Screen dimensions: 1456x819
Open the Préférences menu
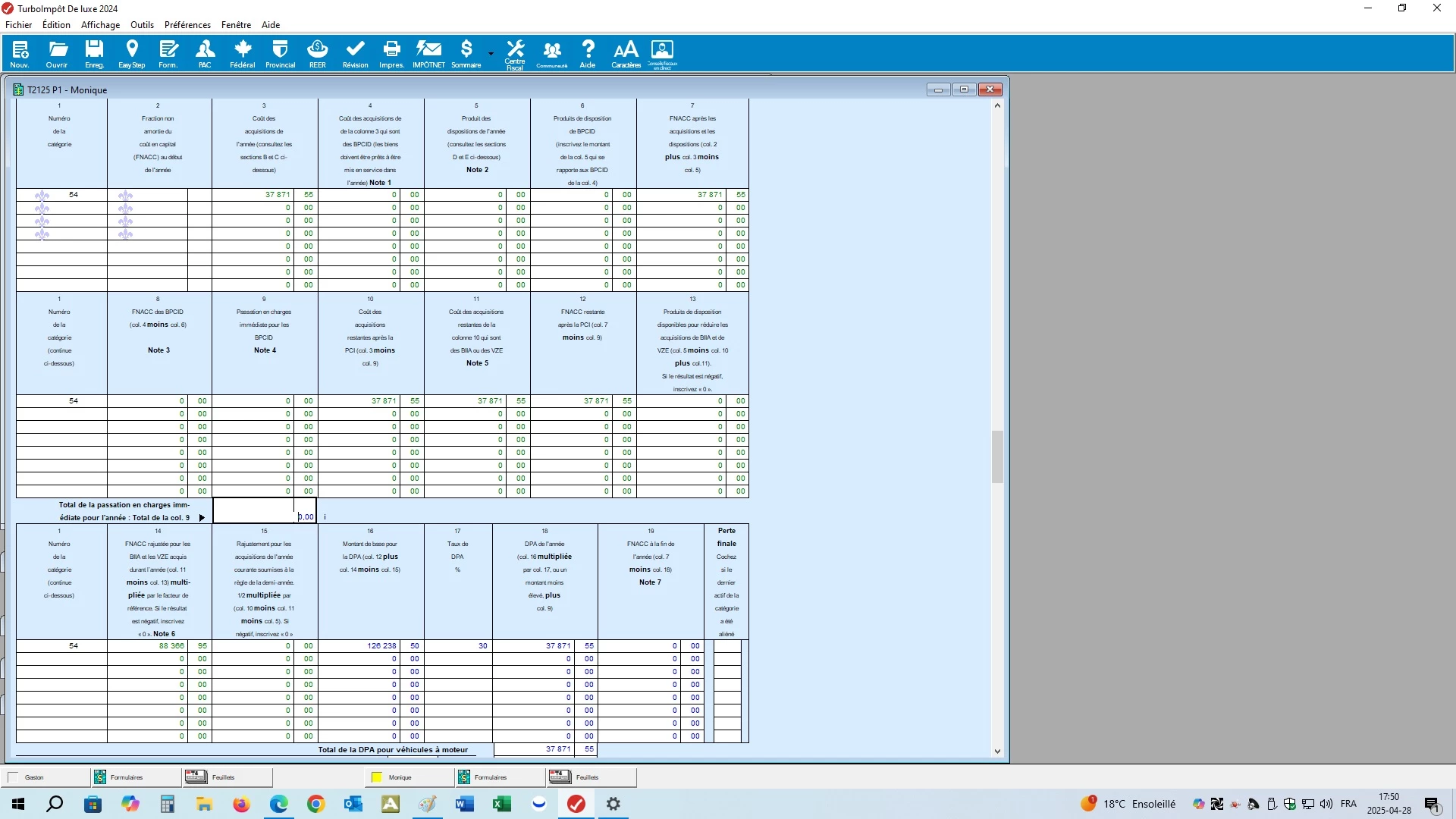pos(187,25)
